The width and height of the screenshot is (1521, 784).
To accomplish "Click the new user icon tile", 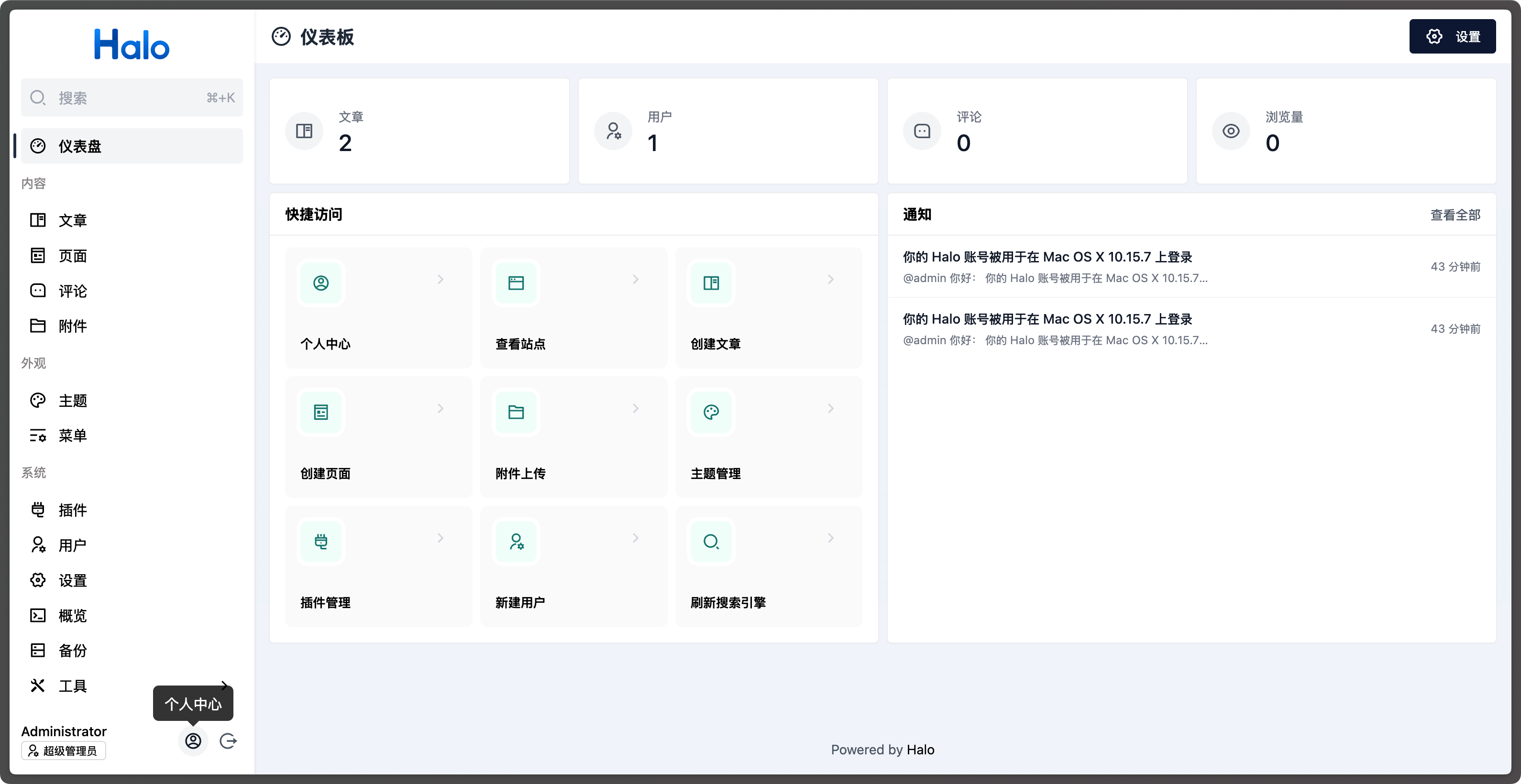I will click(516, 542).
